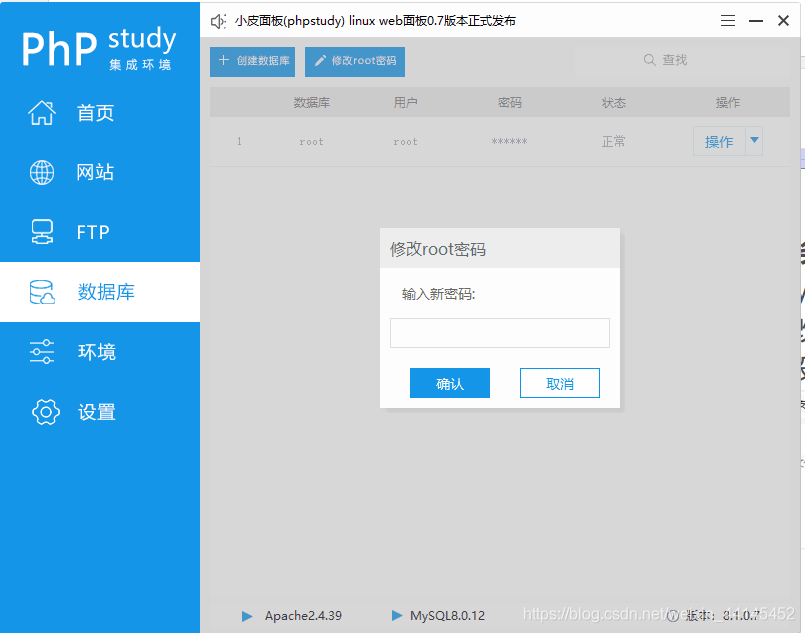Open the hamburger menu in title bar
The height and width of the screenshot is (633, 805).
(x=728, y=21)
